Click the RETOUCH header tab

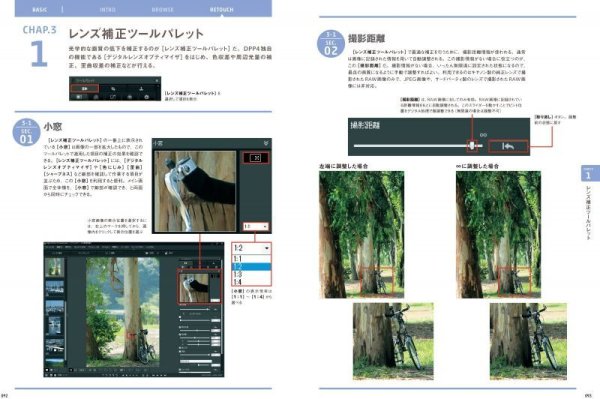click(221, 10)
